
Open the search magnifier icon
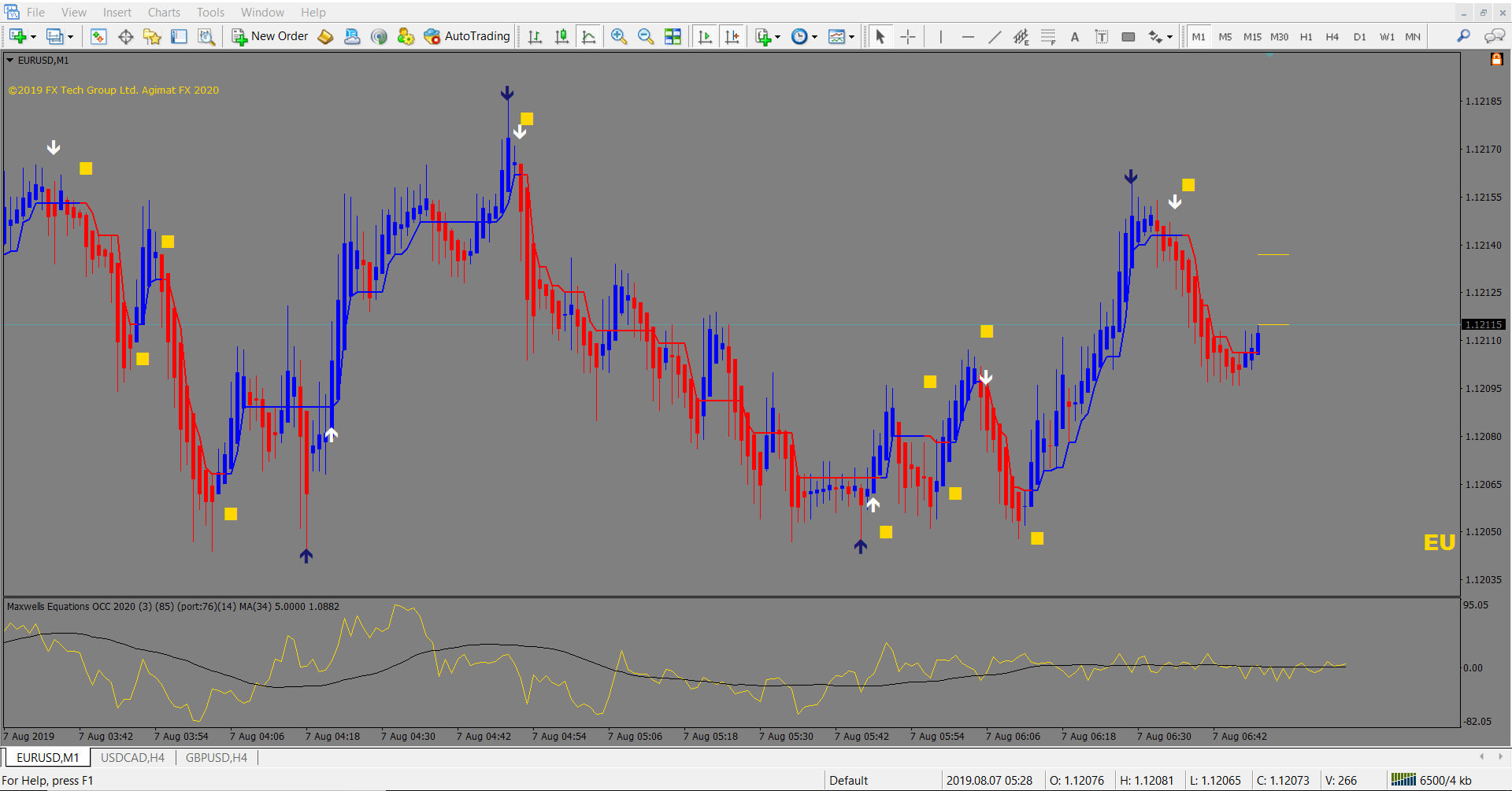[1463, 36]
